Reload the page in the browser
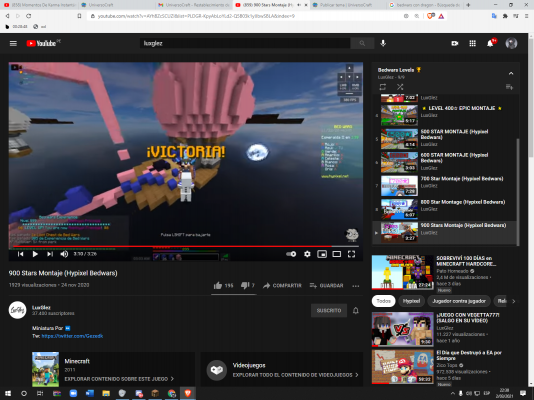This screenshot has height=400, width=534. pos(29,16)
